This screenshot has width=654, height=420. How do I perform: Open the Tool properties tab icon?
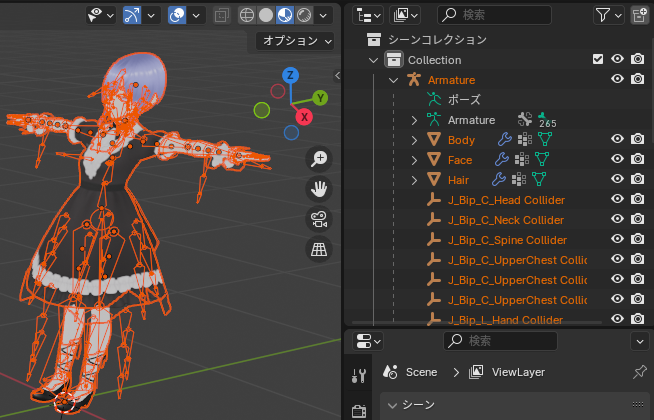pos(359,376)
